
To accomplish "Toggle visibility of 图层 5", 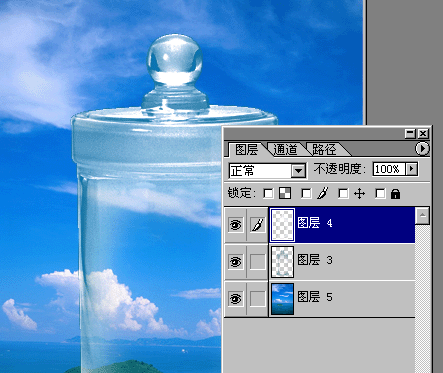I will [235, 299].
